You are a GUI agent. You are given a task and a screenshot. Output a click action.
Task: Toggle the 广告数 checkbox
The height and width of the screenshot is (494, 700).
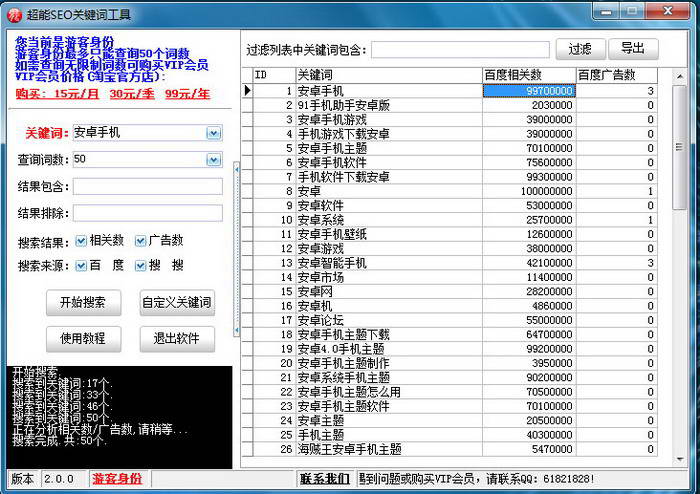(141, 241)
